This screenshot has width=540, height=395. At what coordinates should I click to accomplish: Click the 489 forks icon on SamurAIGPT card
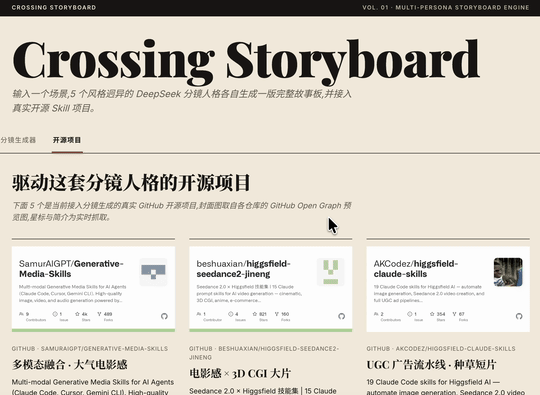pos(99,314)
